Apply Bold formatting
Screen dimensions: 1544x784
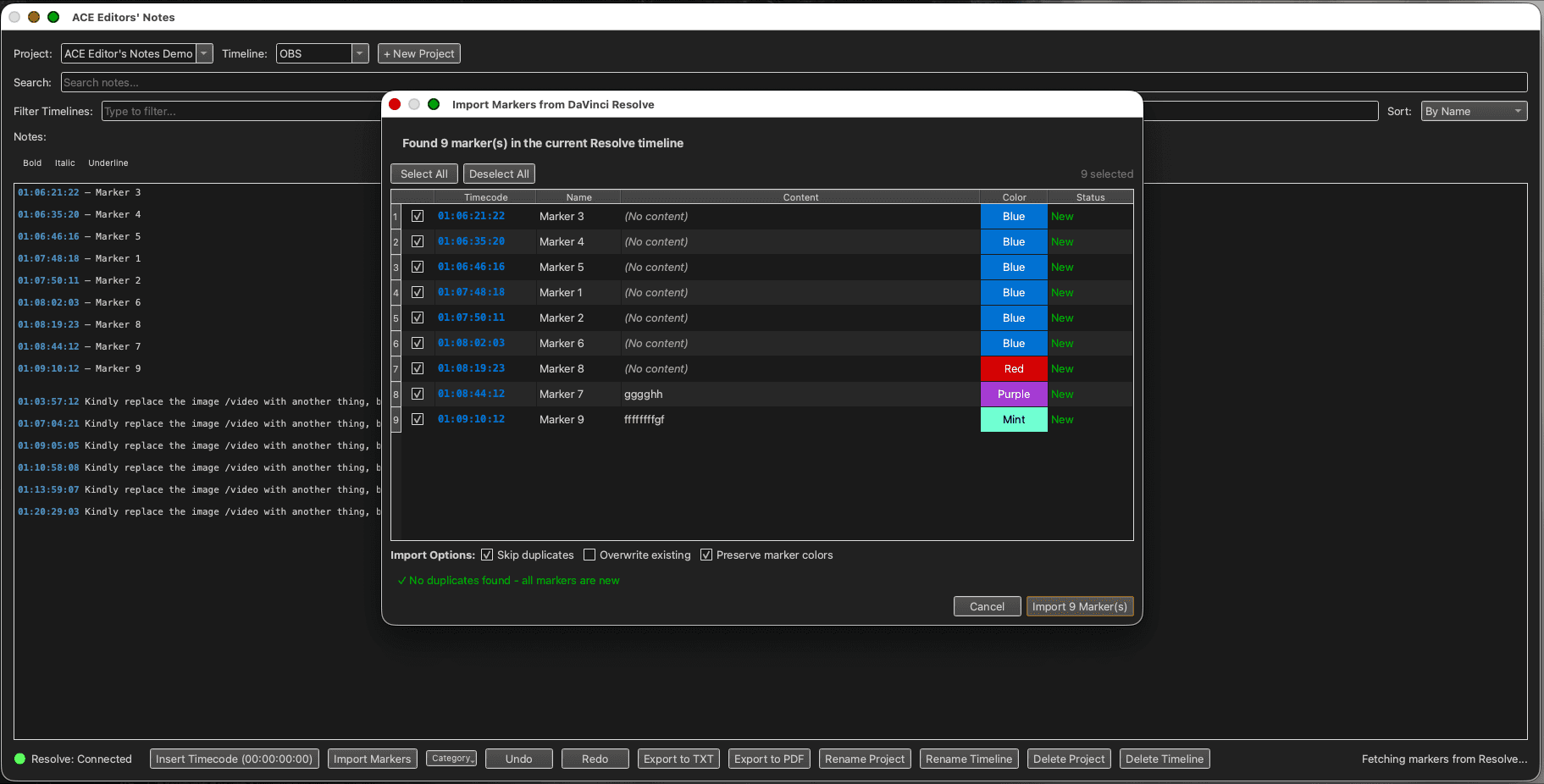(x=32, y=163)
